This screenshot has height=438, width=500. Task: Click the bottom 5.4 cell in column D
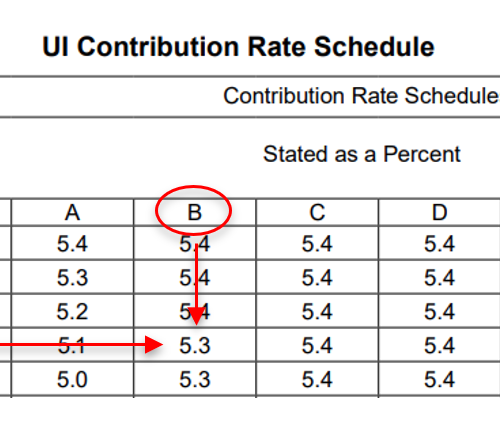[x=439, y=379]
